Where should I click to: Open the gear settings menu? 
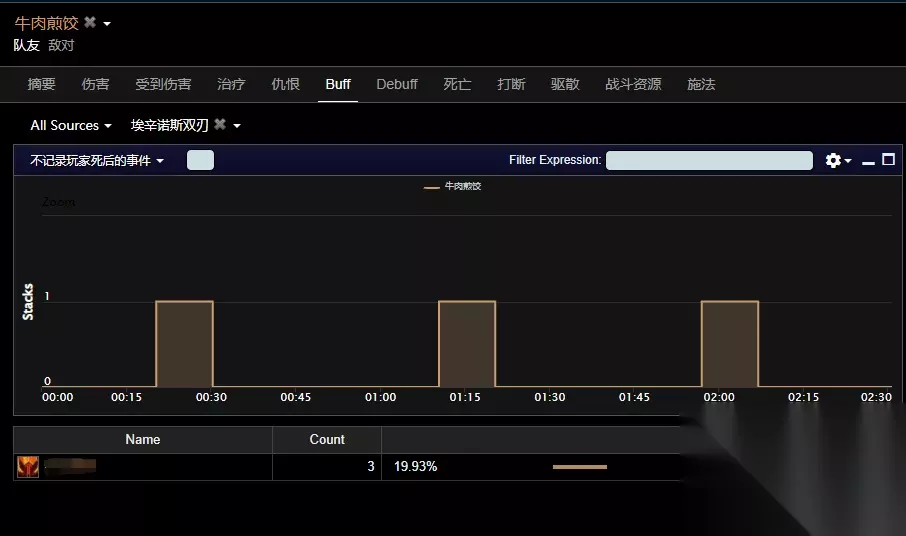[x=838, y=160]
